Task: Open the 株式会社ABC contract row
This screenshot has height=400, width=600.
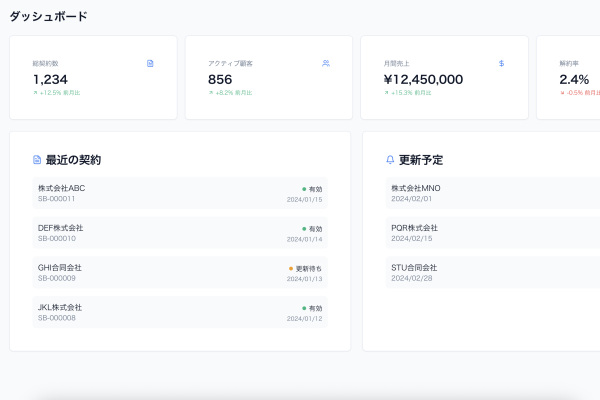Action: click(180, 193)
